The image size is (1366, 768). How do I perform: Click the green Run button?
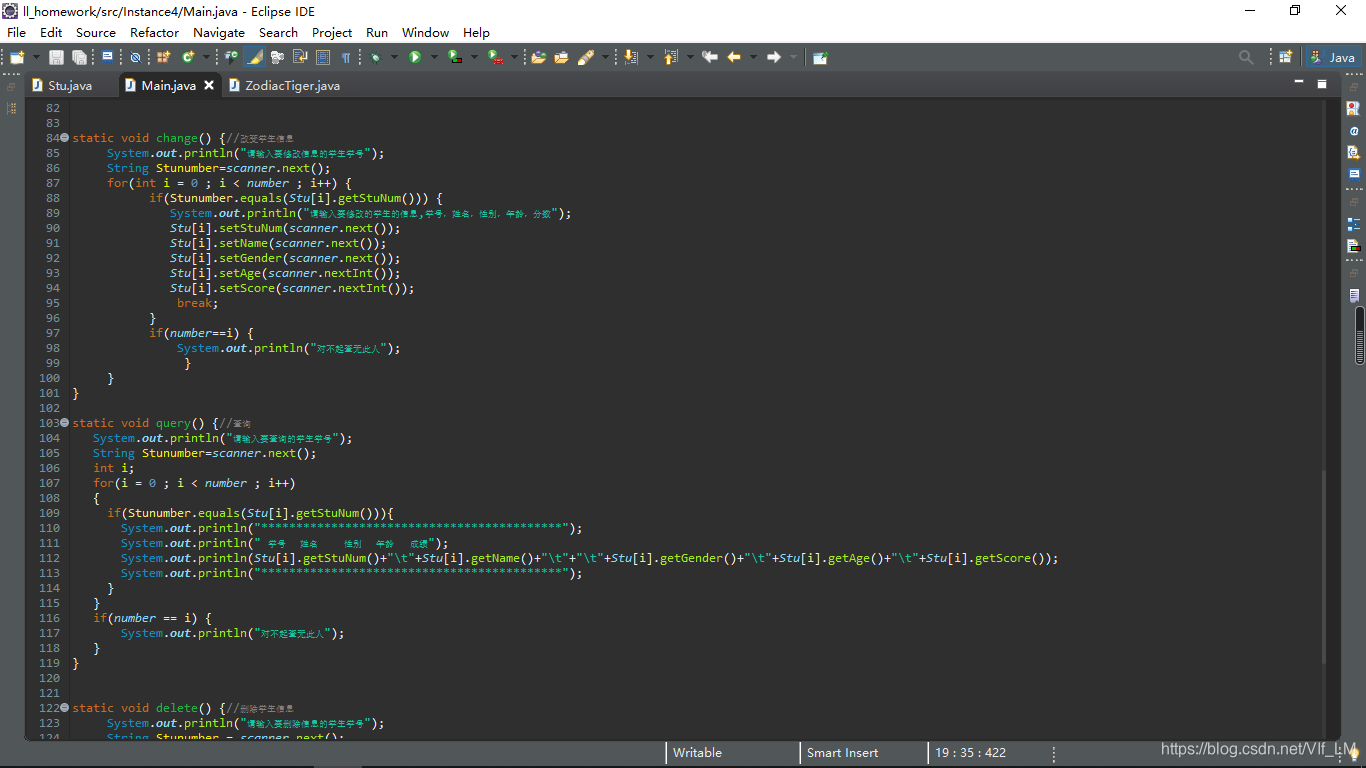click(415, 57)
